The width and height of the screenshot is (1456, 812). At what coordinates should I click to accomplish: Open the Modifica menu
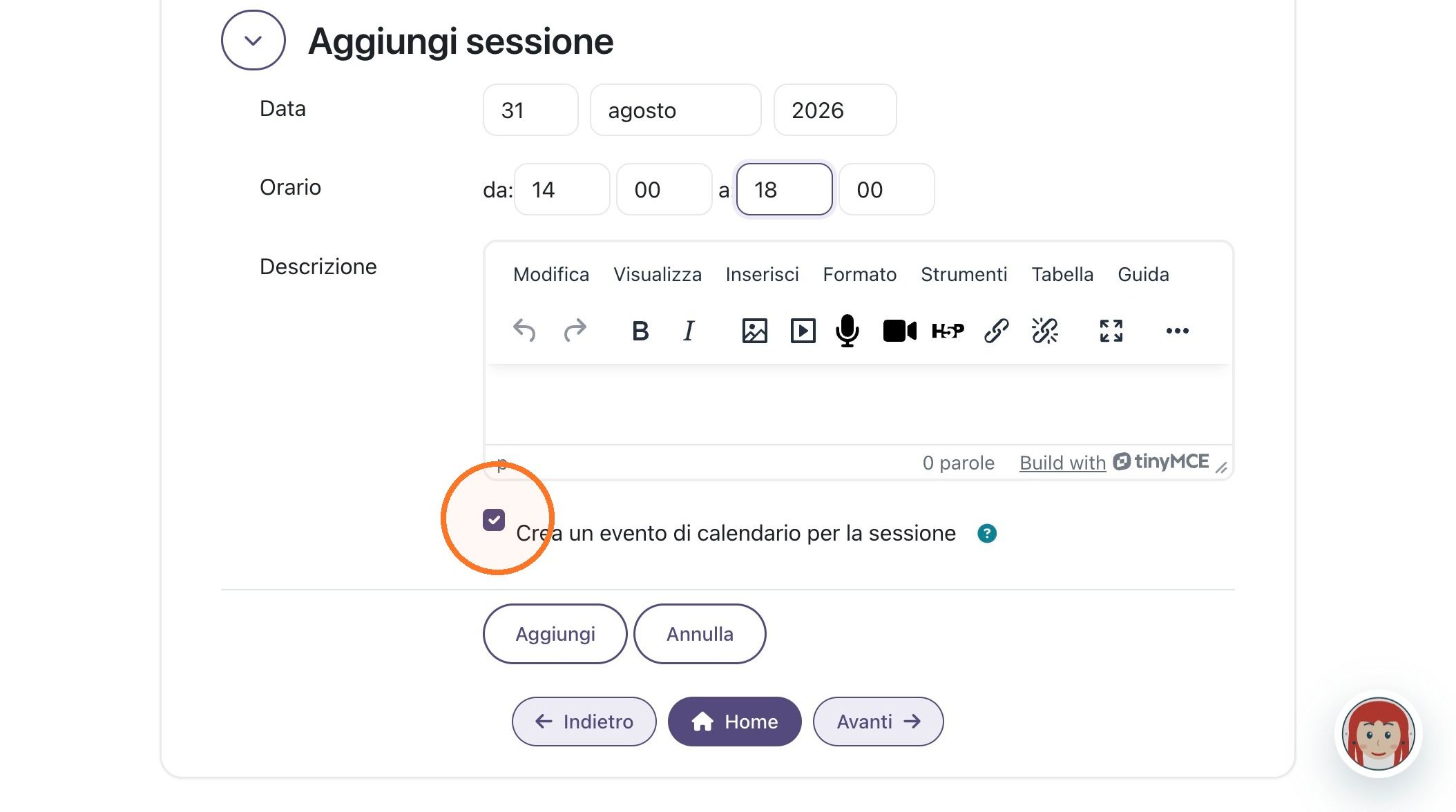coord(551,275)
